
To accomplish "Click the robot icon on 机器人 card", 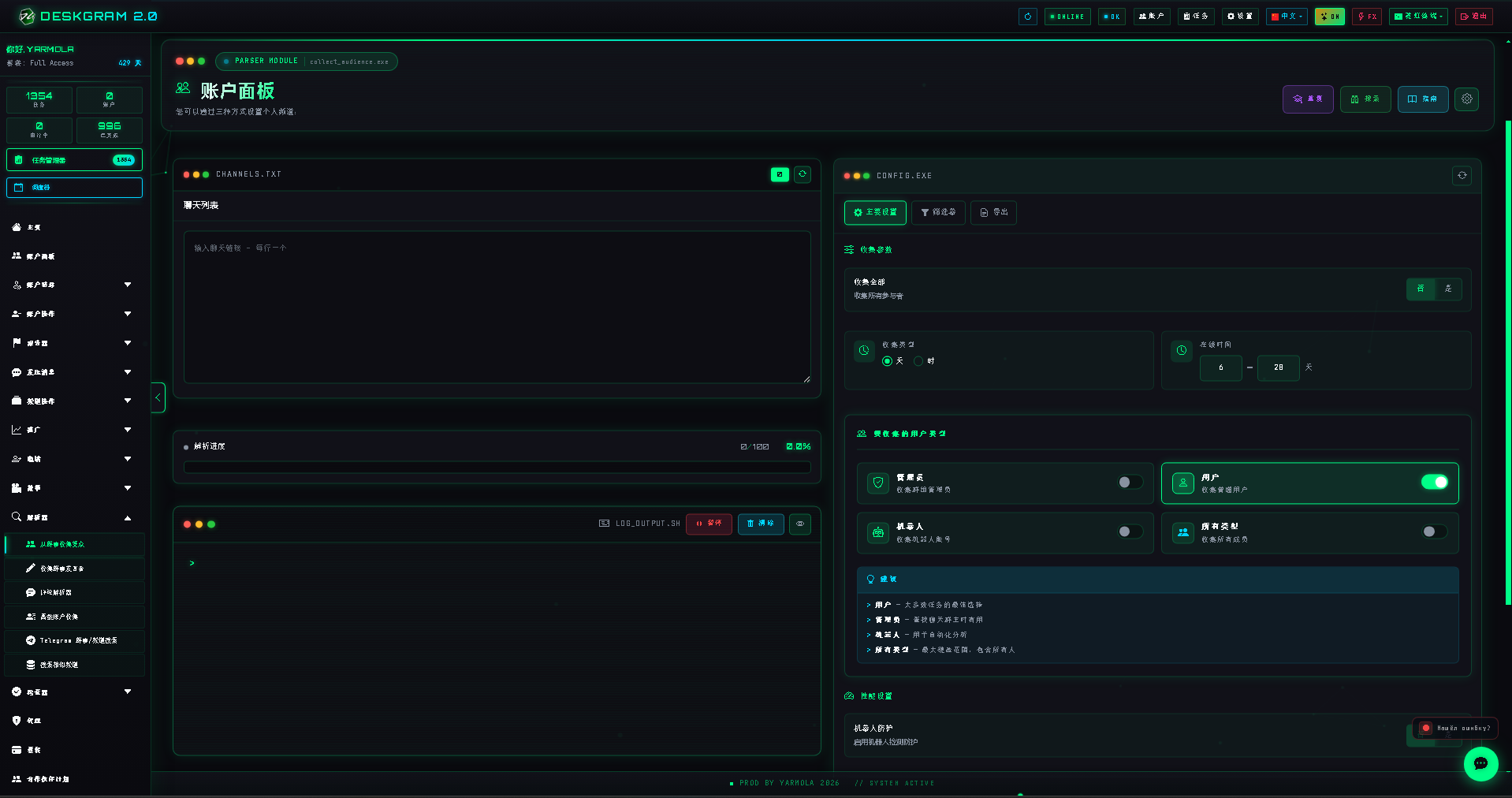I will (878, 533).
